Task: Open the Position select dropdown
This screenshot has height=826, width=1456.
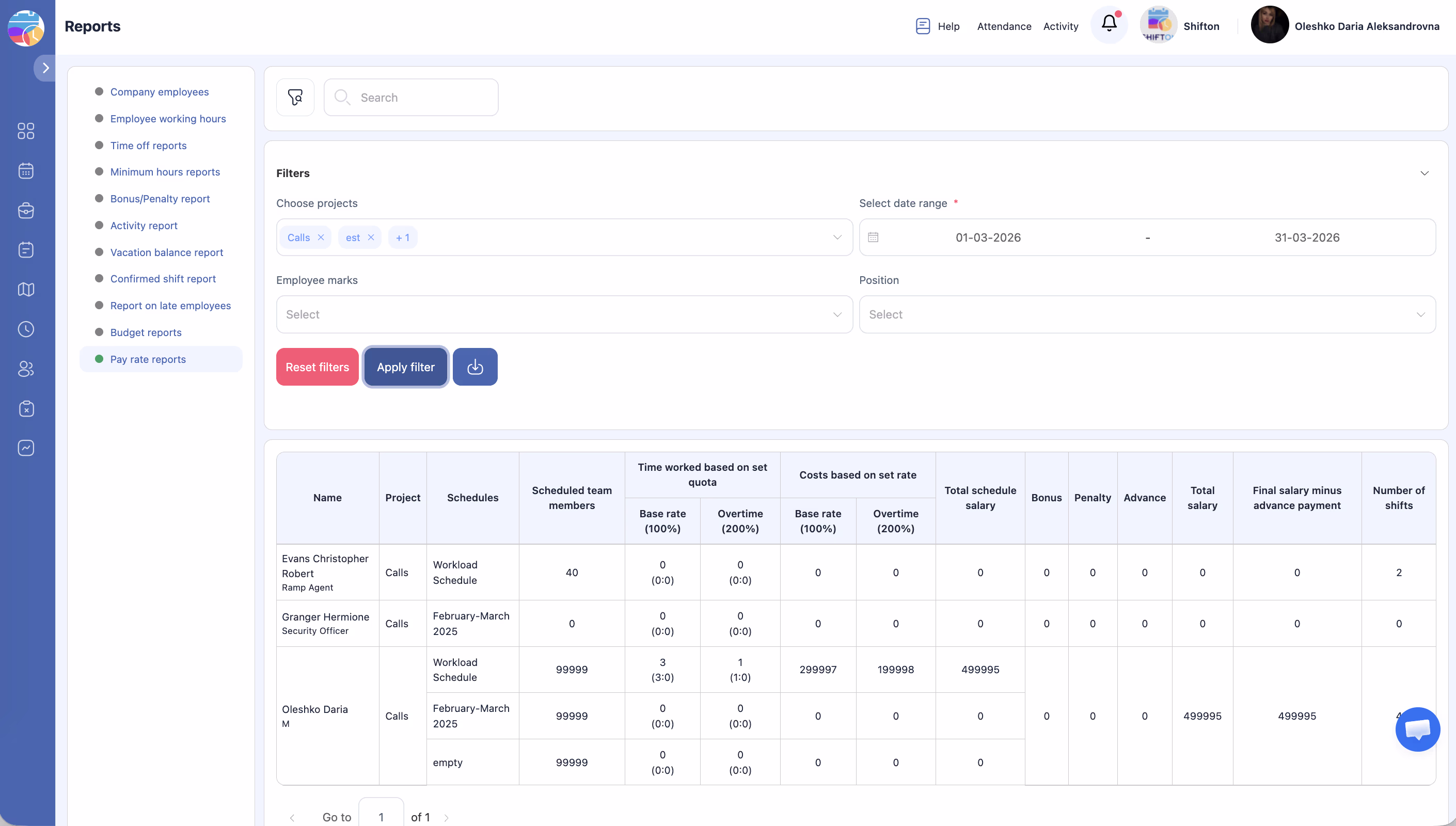Action: [x=1147, y=314]
